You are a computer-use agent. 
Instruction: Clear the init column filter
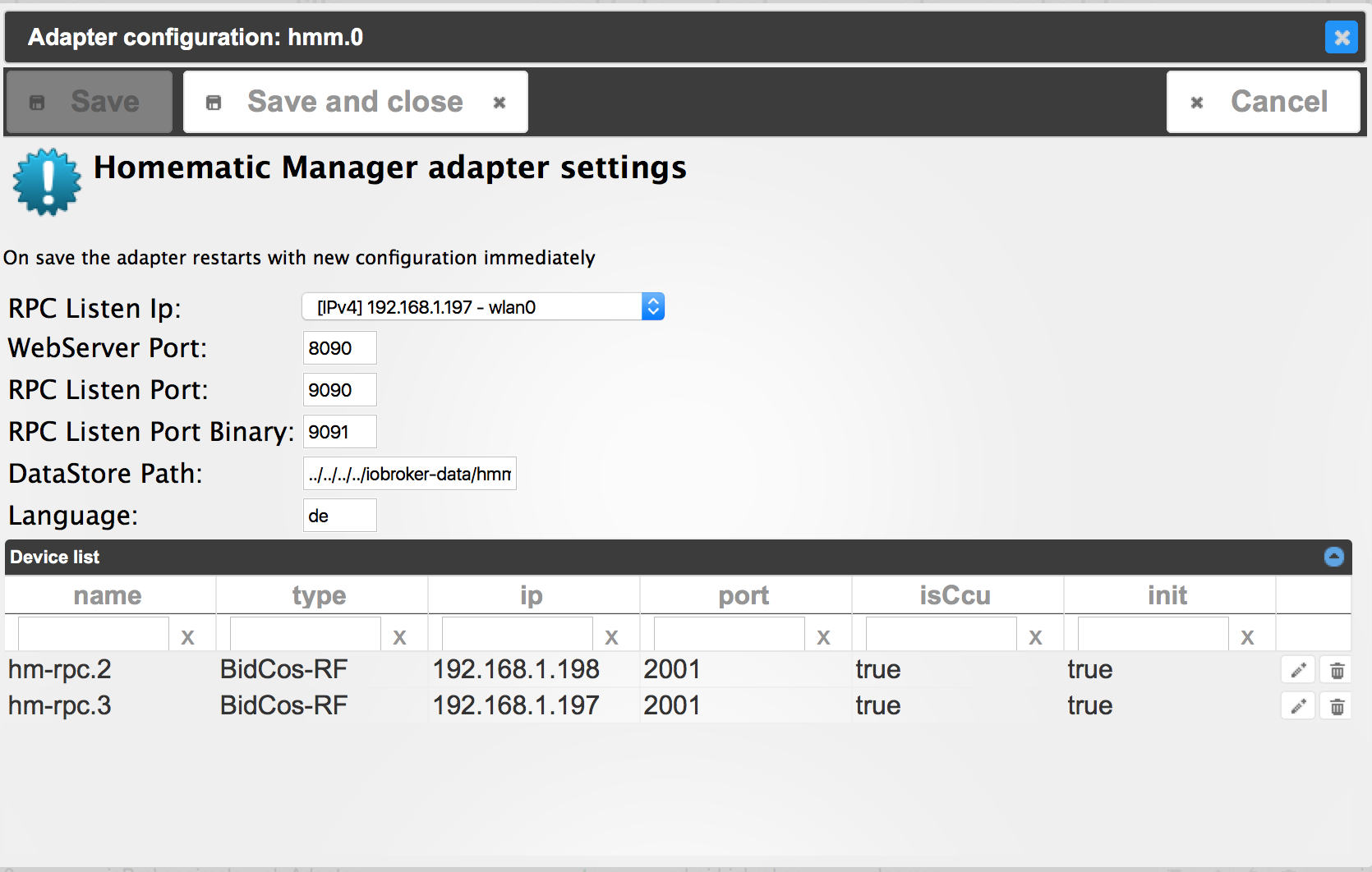click(1247, 636)
